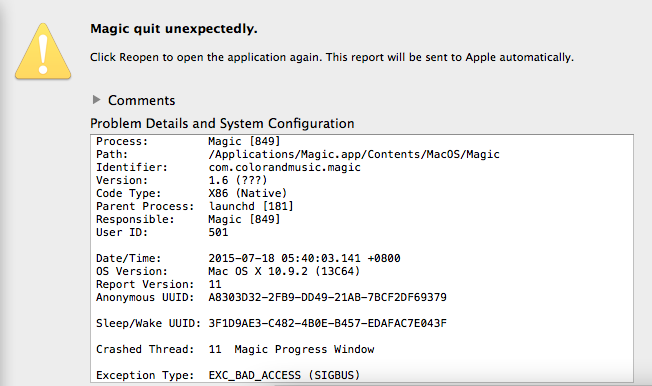Viewport: 652px width, 386px height.
Task: Select the "Code Type:" label
Action: (128, 193)
